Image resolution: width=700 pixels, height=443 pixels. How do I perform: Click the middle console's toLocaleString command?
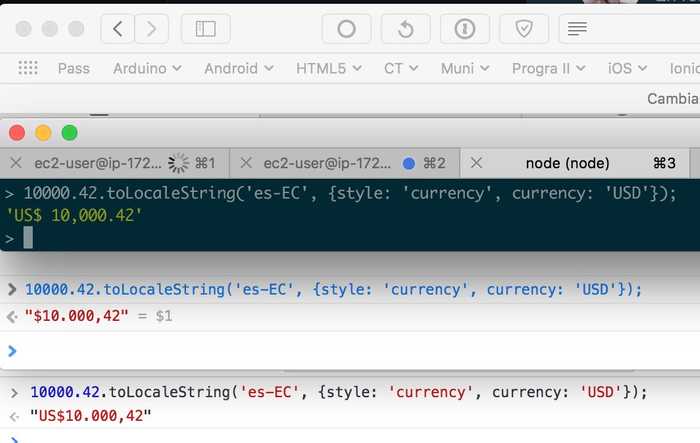coord(333,289)
